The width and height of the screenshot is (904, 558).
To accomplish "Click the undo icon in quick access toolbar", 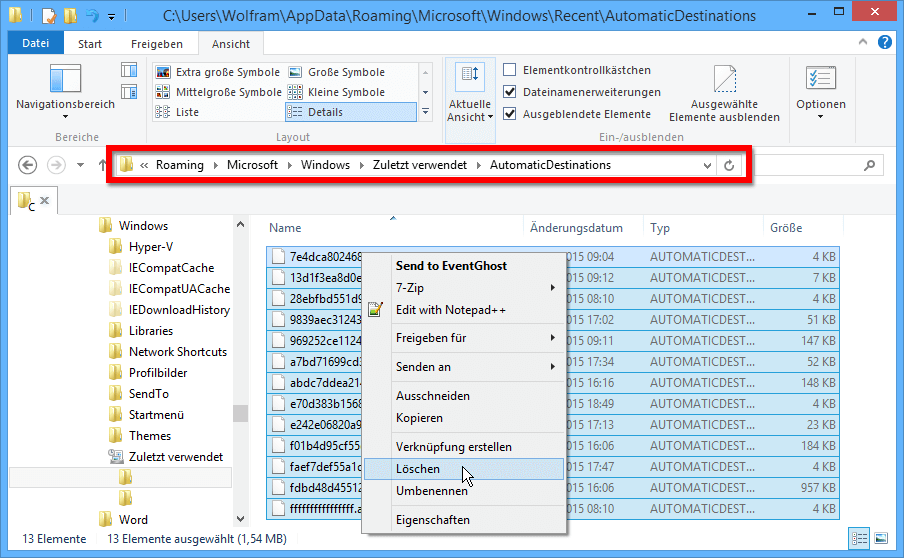I will click(92, 16).
